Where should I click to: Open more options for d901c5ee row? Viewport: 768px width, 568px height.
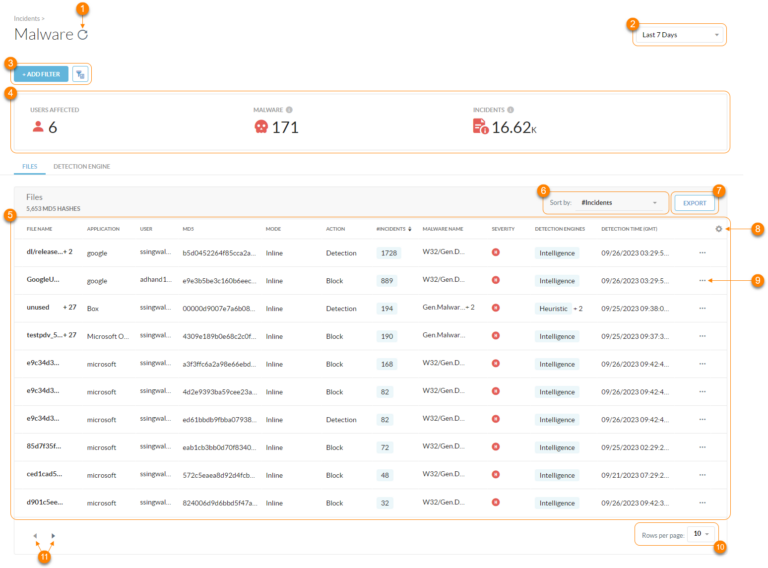tap(702, 503)
